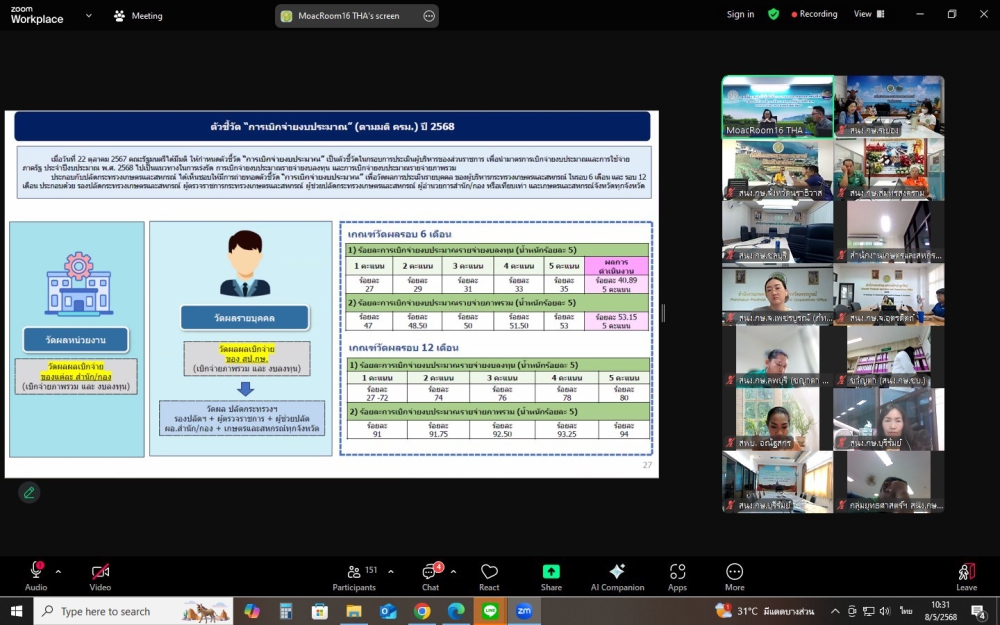Viewport: 1000px width, 625px height.
Task: Open the View layout menu
Action: pyautogui.click(x=868, y=14)
